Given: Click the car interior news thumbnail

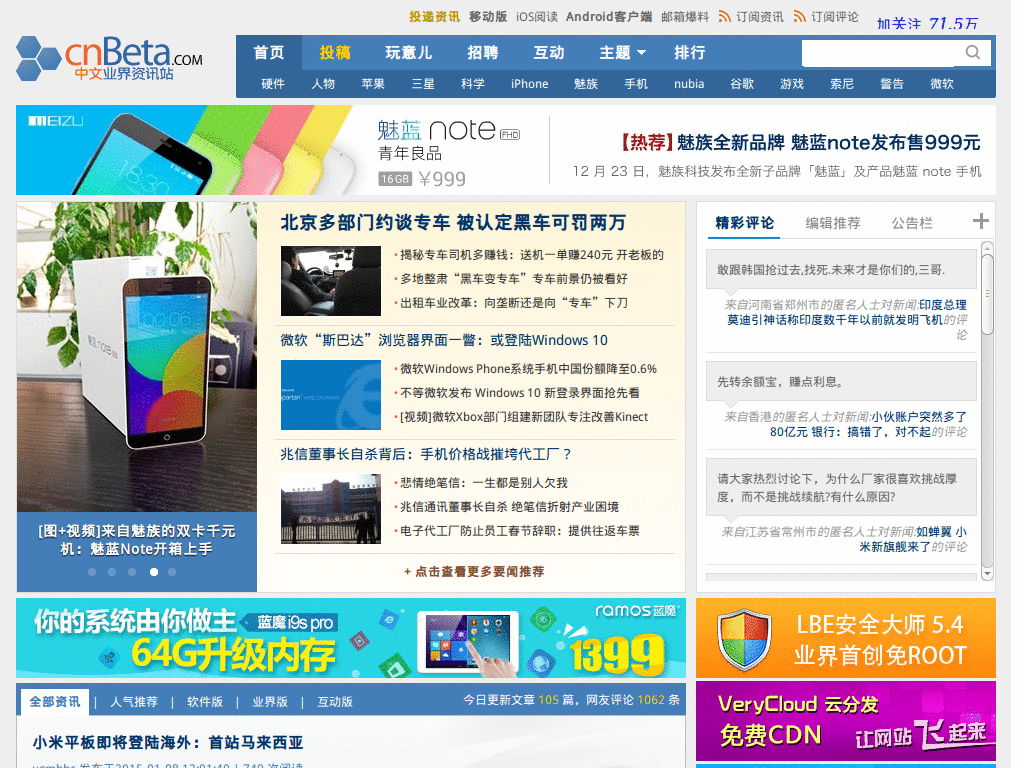Looking at the screenshot, I should [330, 281].
